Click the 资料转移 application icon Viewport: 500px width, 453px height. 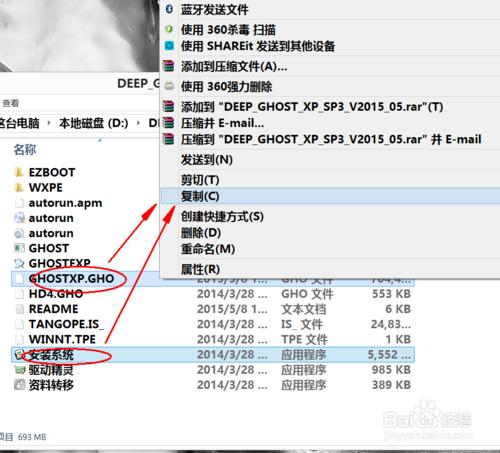[19, 385]
